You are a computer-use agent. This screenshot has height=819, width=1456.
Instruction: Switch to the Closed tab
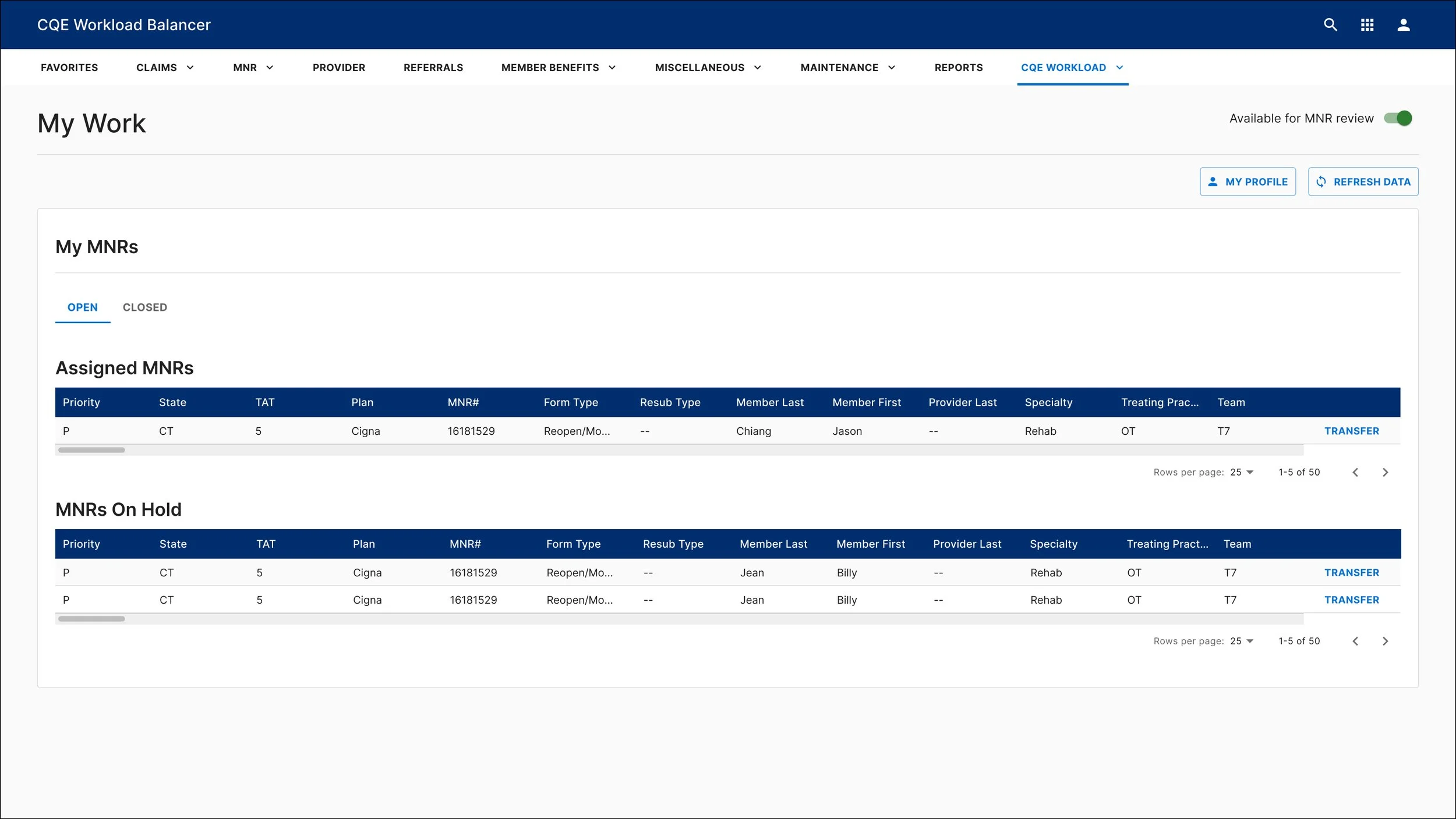(x=144, y=307)
